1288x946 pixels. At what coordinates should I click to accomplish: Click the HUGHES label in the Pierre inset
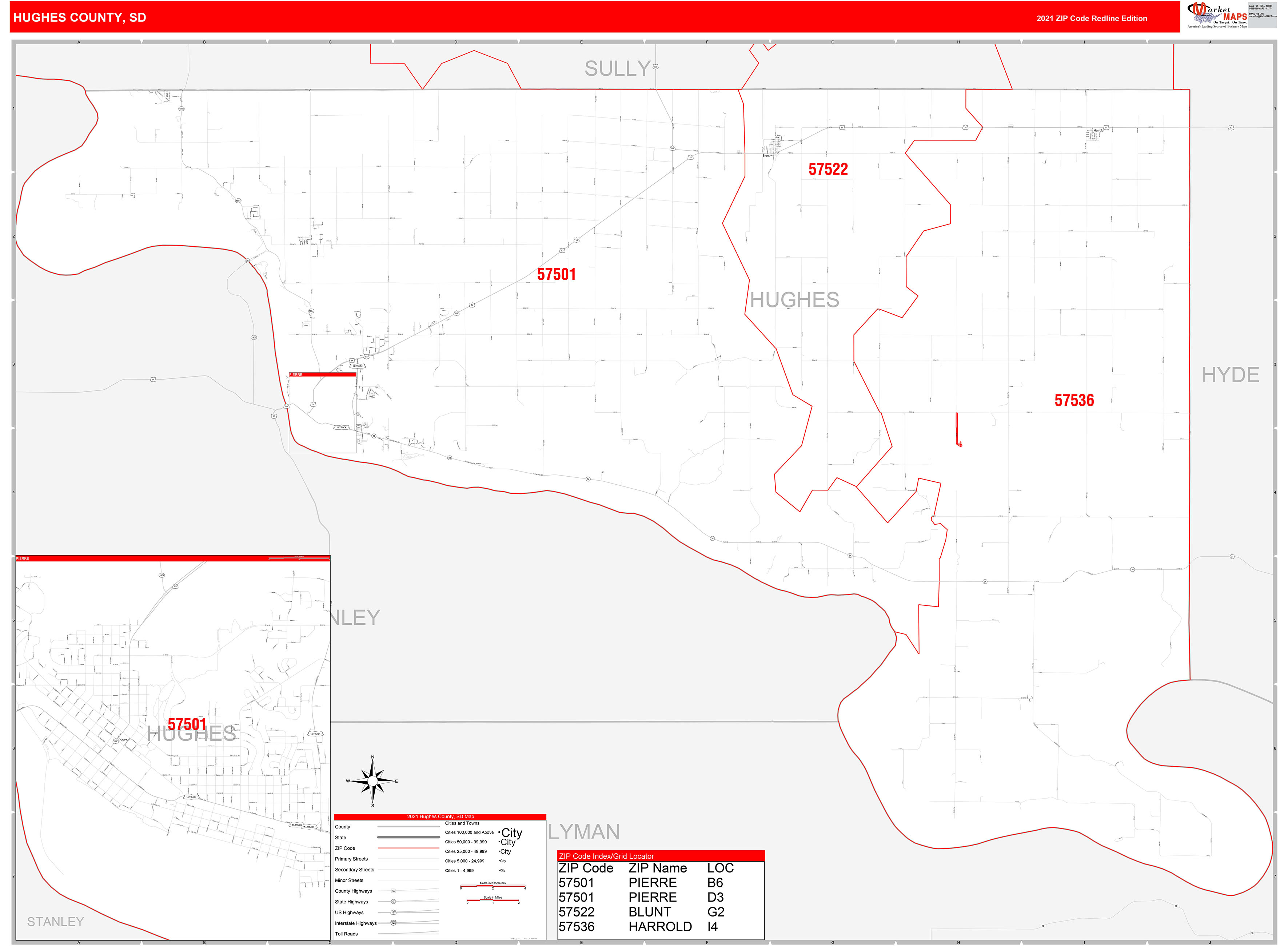[191, 734]
